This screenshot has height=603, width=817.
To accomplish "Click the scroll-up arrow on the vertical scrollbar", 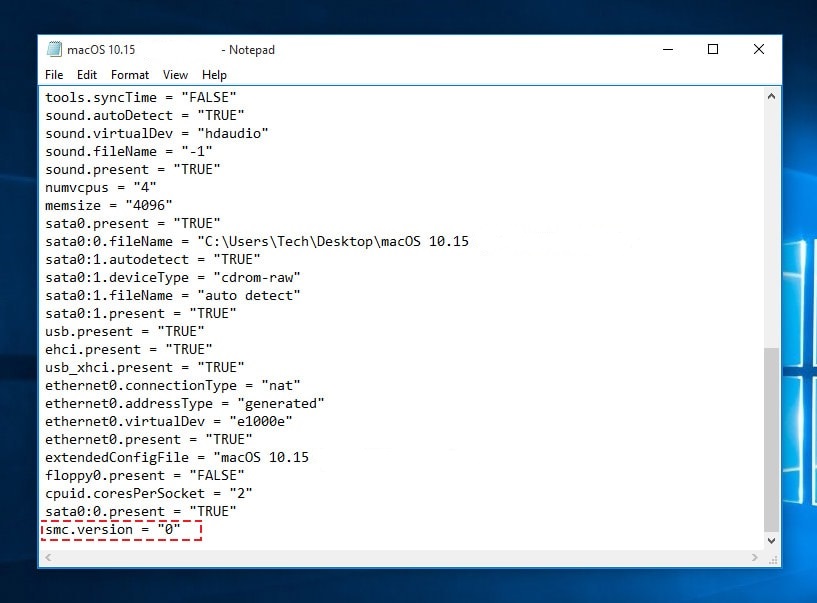I will (x=770, y=96).
